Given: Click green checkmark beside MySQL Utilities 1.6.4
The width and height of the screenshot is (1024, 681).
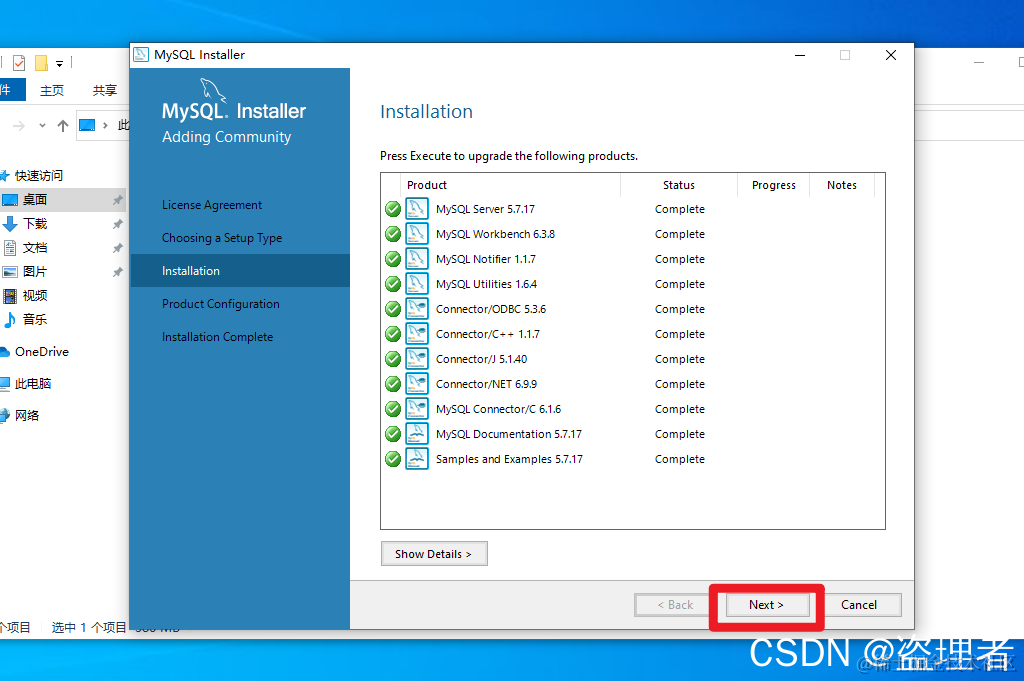Looking at the screenshot, I should coord(392,284).
